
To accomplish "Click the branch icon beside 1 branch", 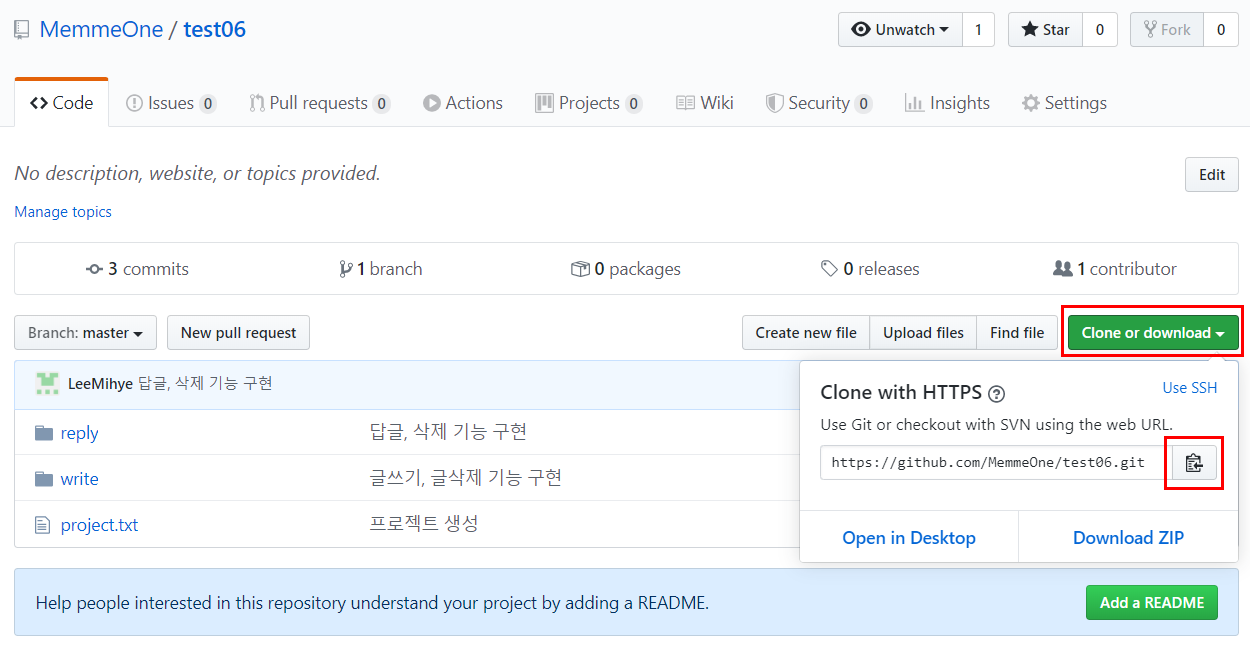I will click(x=346, y=269).
